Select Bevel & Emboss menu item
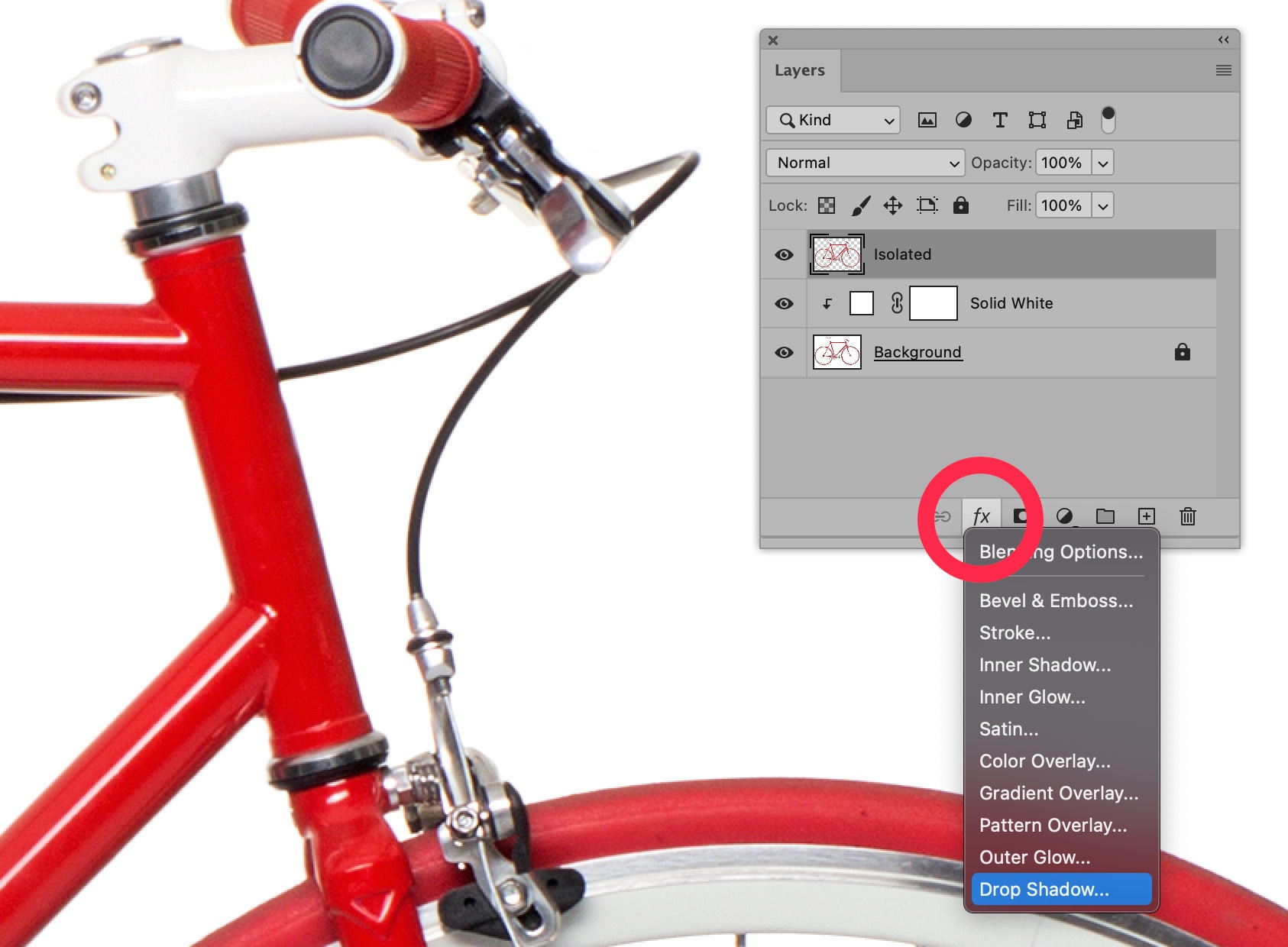Viewport: 1288px width, 947px height. (1056, 600)
